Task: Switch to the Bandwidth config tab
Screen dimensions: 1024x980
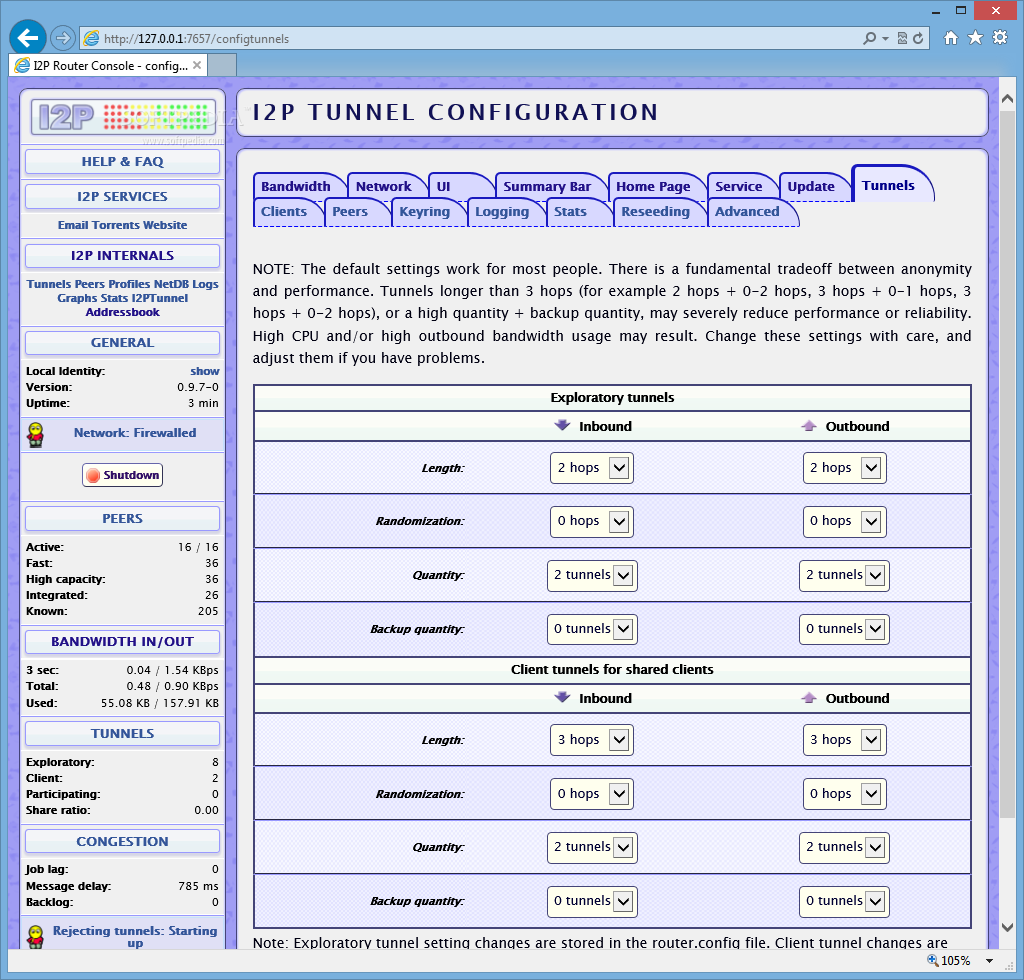Action: pos(296,187)
